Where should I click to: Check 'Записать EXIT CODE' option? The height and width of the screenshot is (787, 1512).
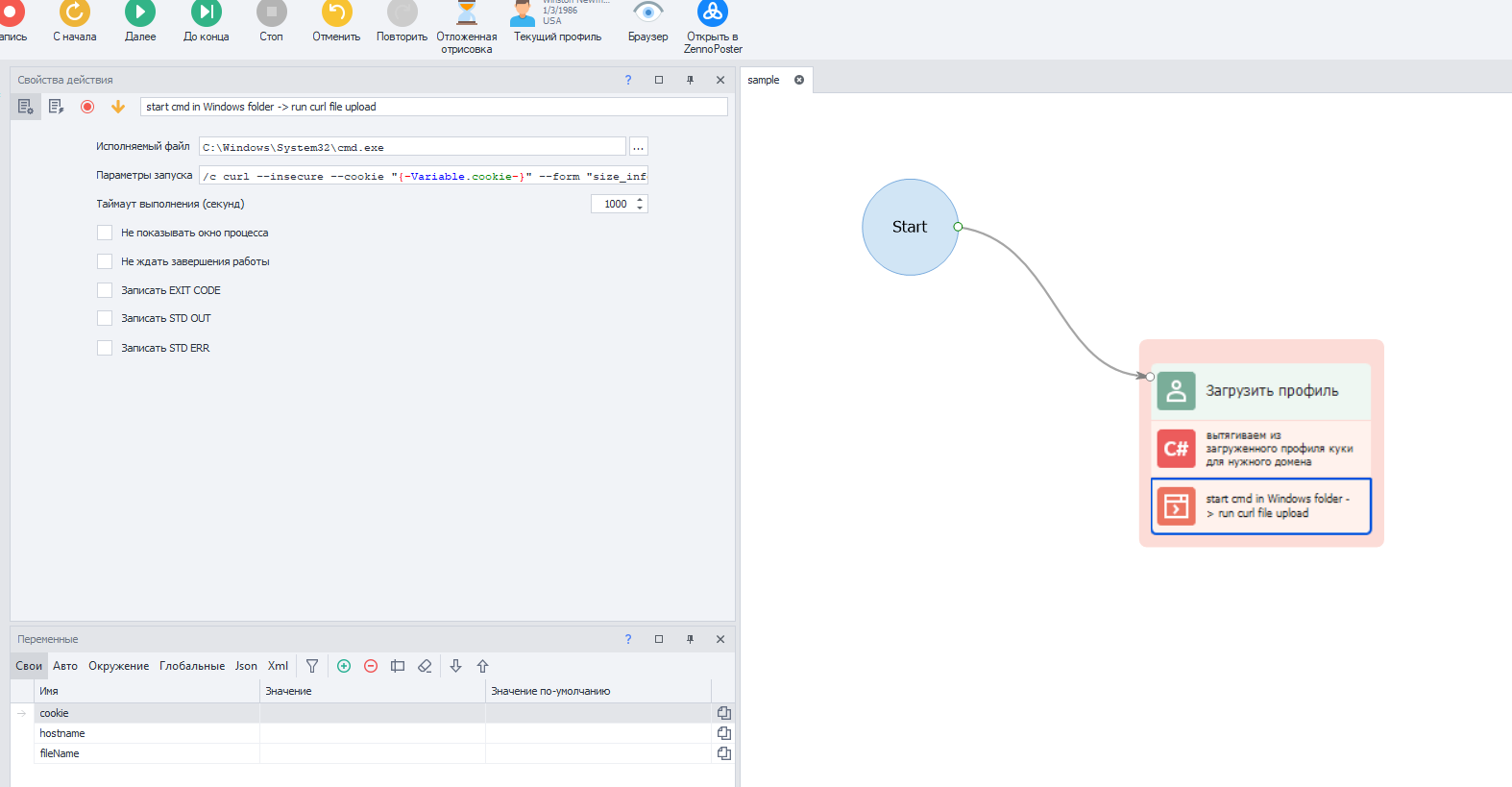click(x=105, y=290)
